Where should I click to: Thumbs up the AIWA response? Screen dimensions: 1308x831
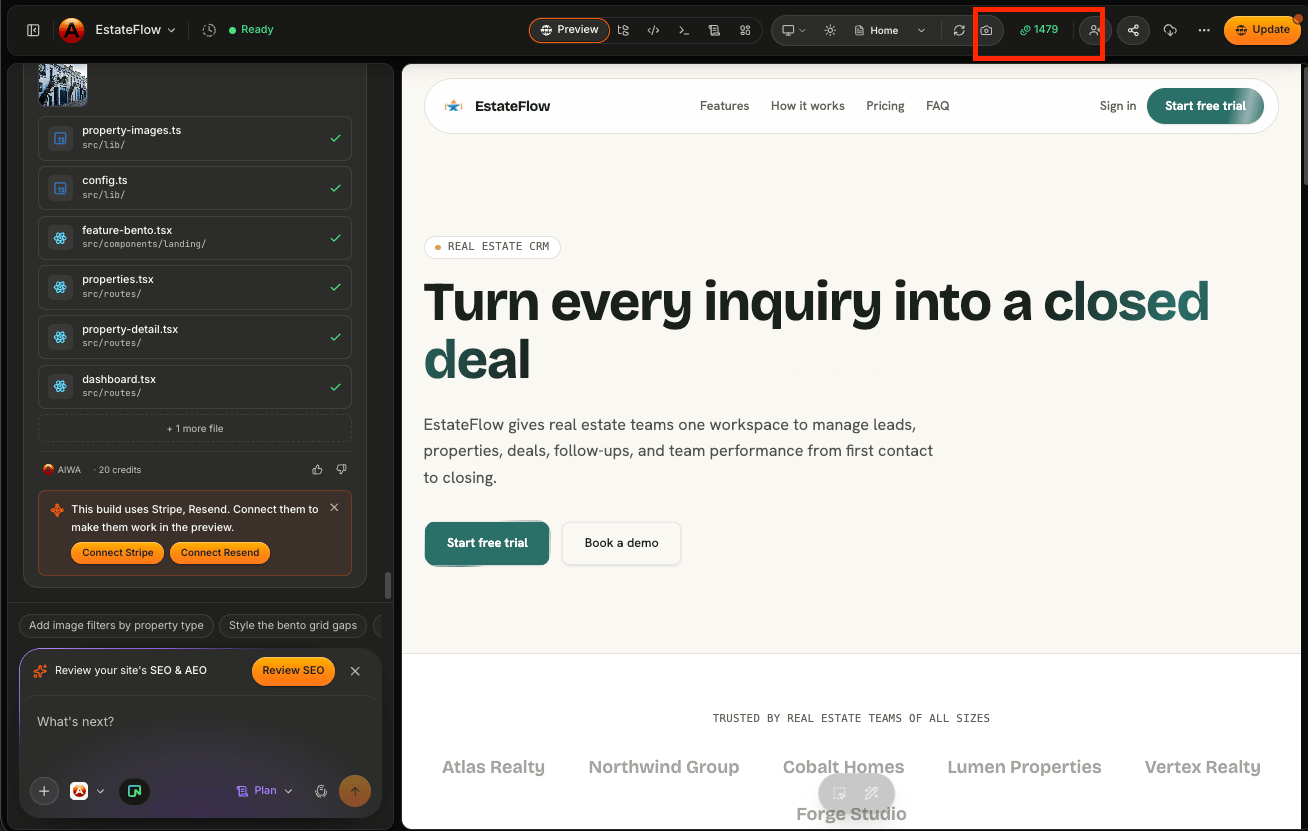[x=317, y=469]
